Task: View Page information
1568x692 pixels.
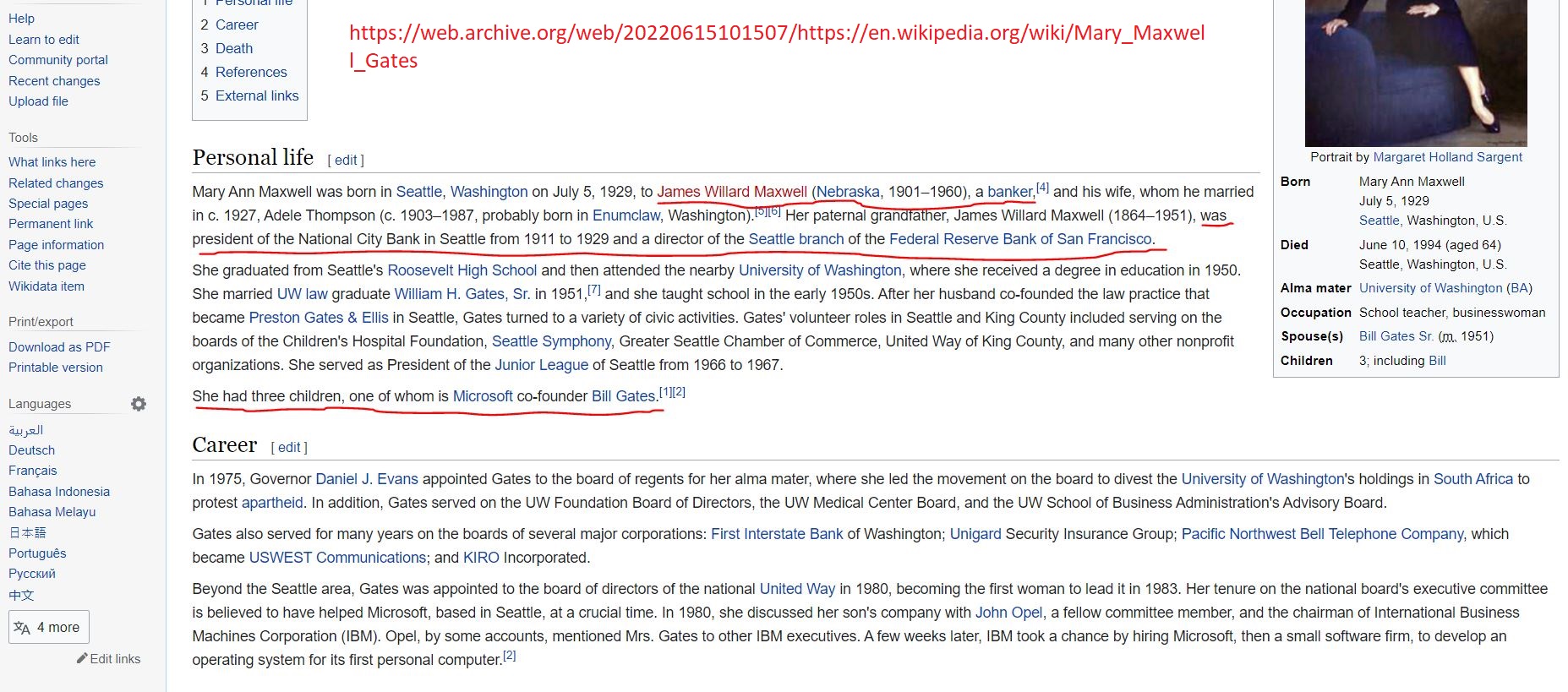Action: 57,245
